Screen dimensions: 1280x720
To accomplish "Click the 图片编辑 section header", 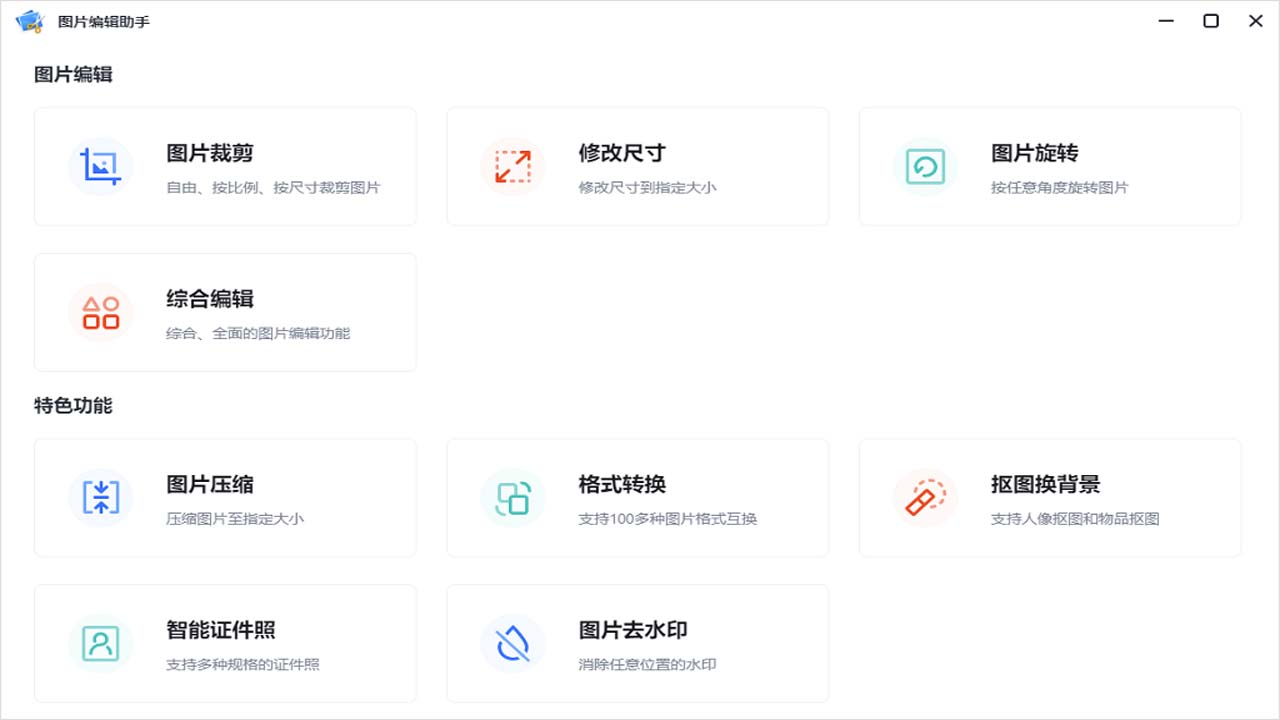I will point(72,74).
